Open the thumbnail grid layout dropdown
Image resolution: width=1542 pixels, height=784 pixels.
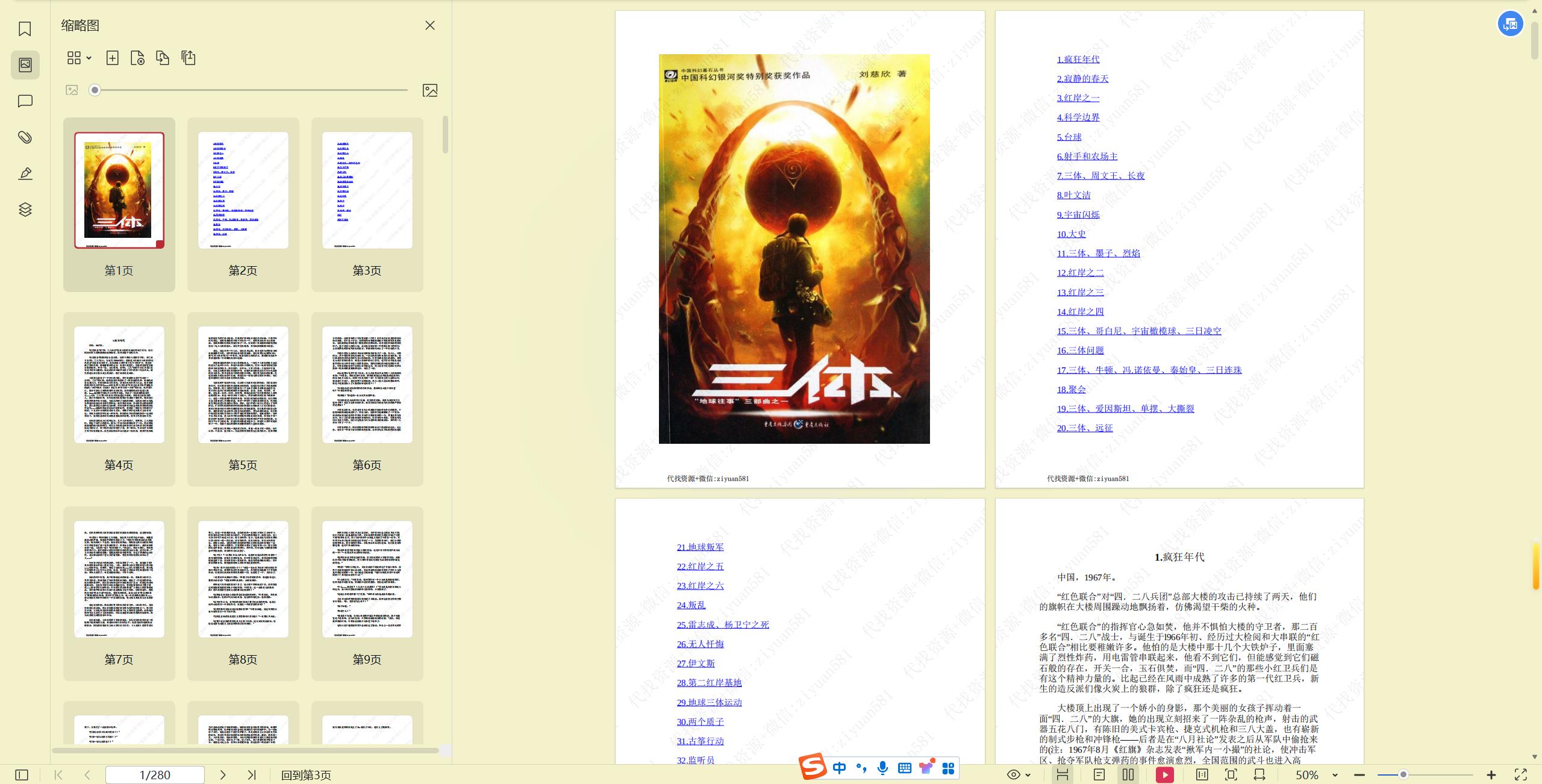click(78, 58)
